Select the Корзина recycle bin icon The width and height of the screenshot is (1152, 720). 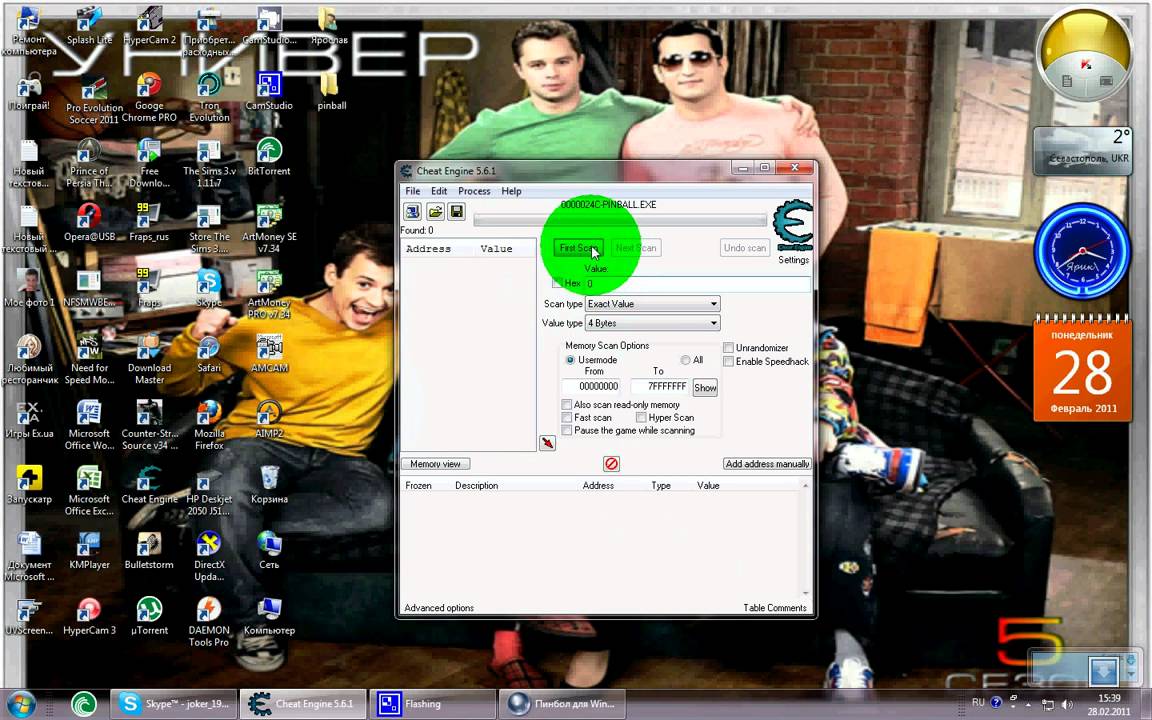click(x=269, y=485)
